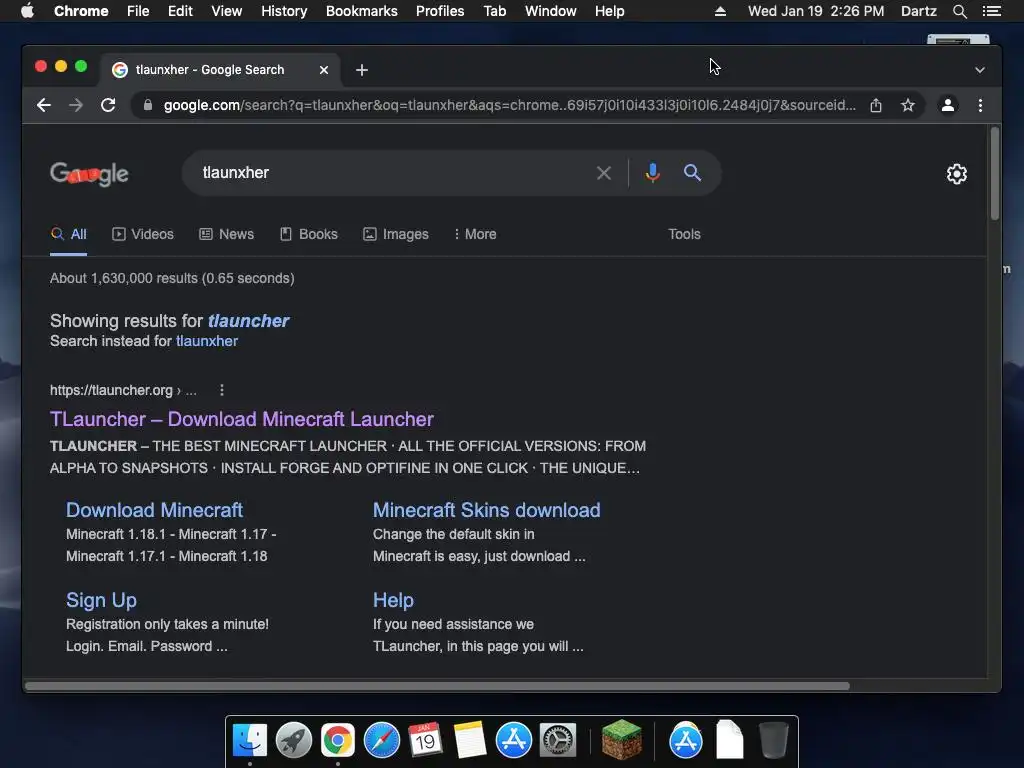Reload the page
This screenshot has height=768, width=1024.
(108, 105)
